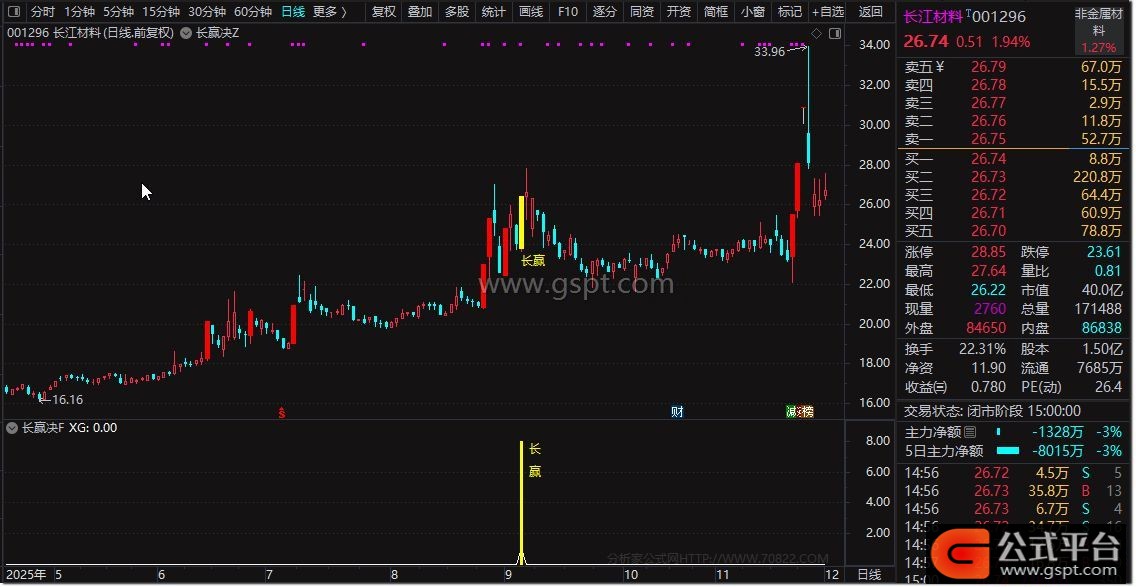Add stock via +自选 button
This screenshot has width=1136, height=587.
pos(827,12)
